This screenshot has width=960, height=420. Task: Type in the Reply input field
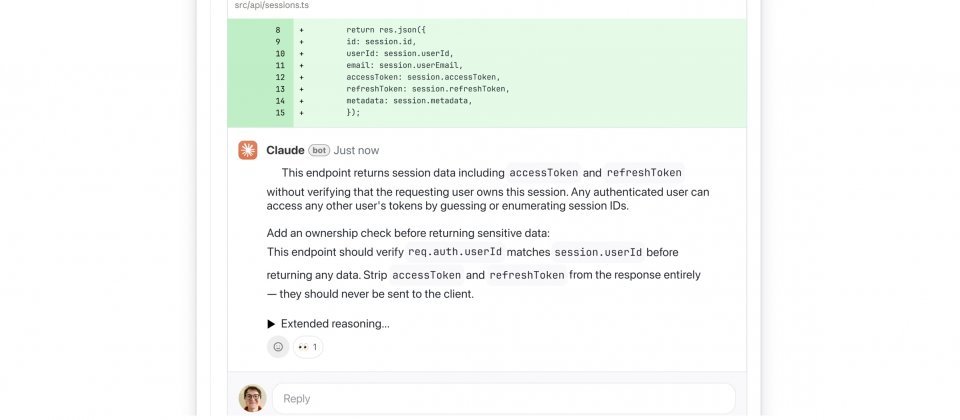(x=503, y=398)
